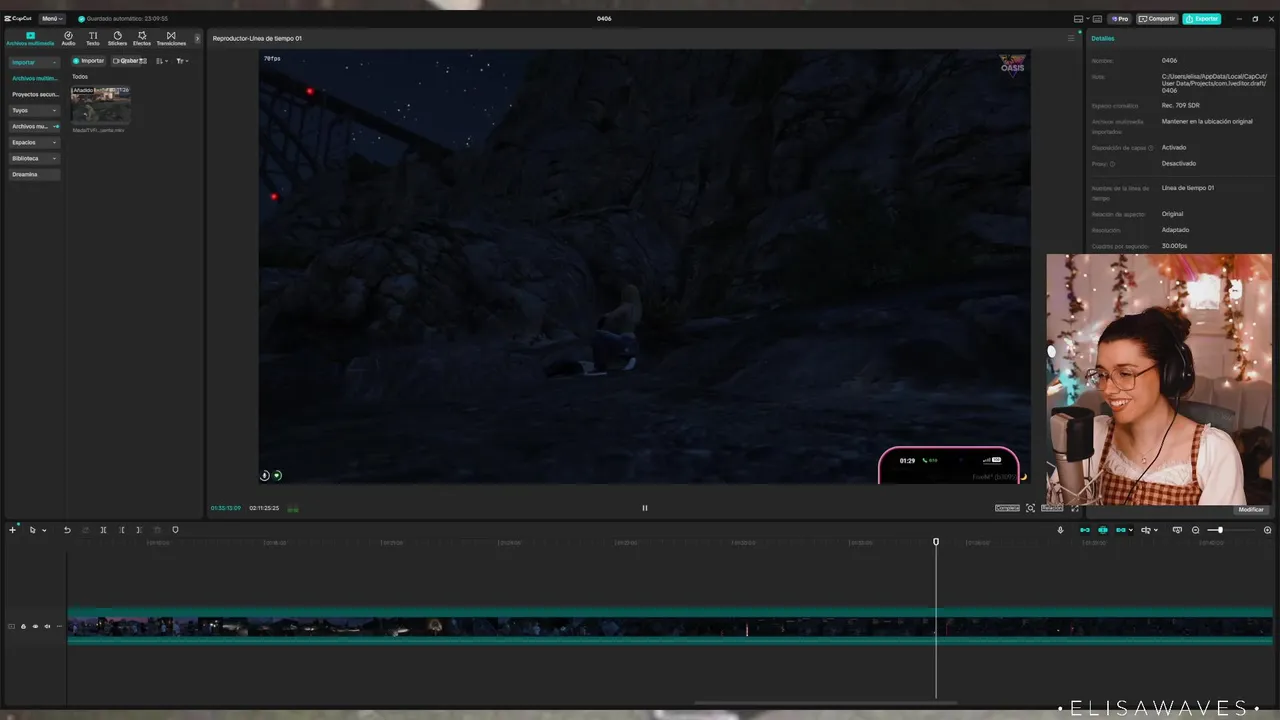This screenshot has width=1280, height=720.
Task: Click the video clip on the timeline
Action: (670, 626)
